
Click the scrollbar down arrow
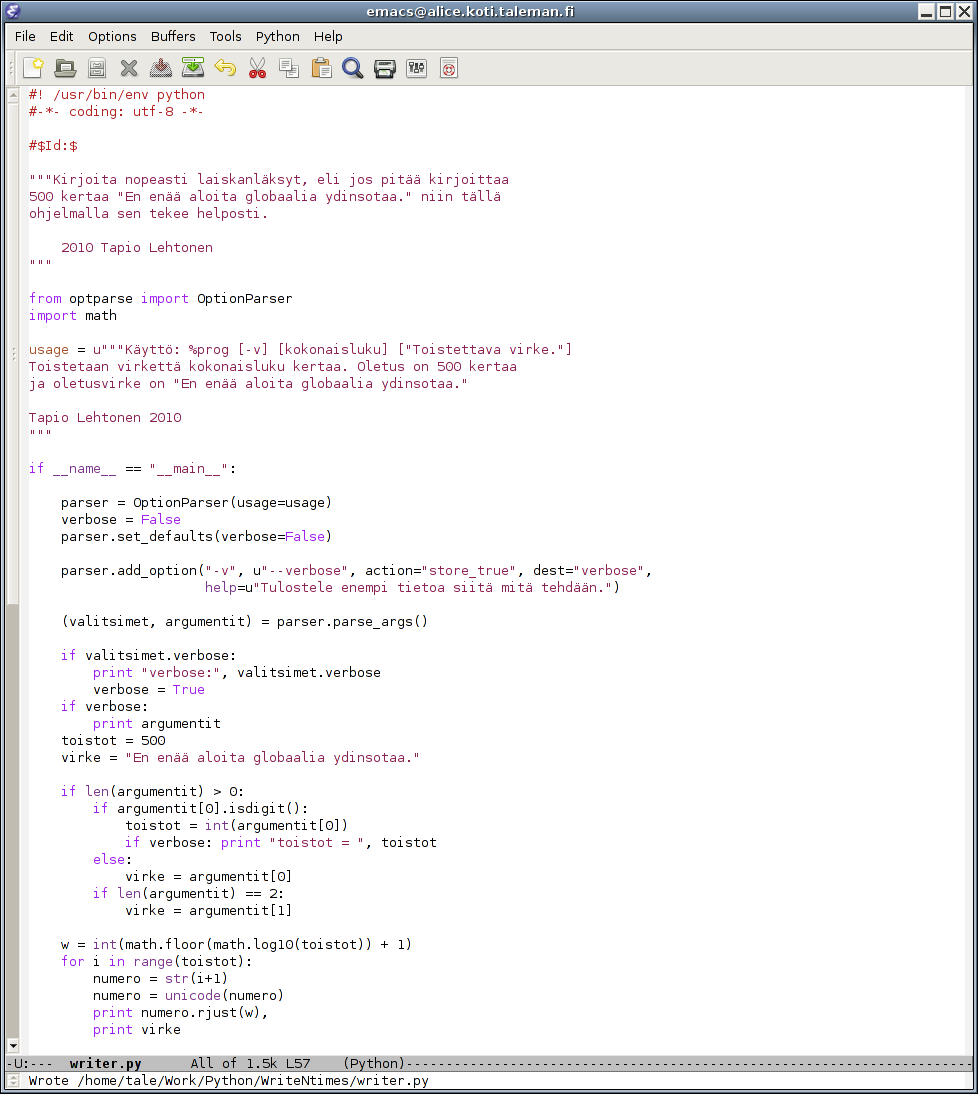point(13,1046)
